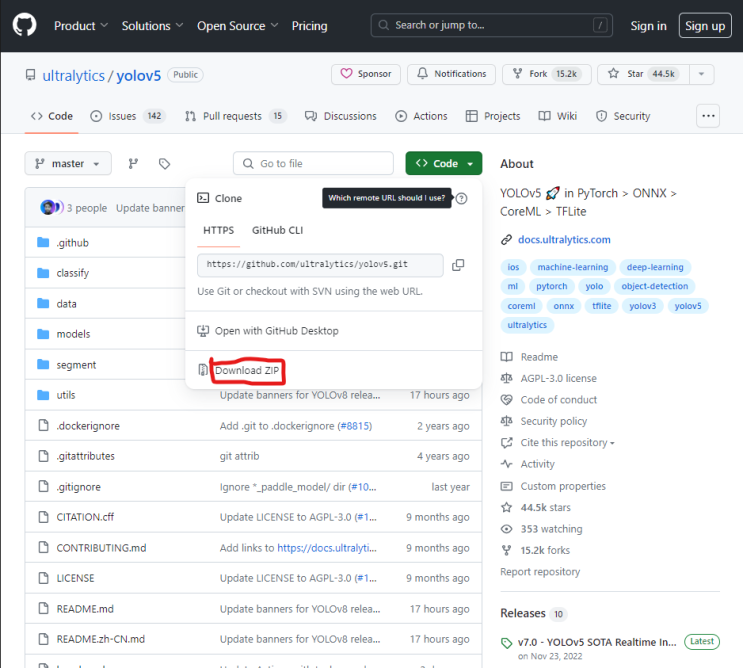Click the tags icon
This screenshot has height=668, width=743.
coord(165,164)
